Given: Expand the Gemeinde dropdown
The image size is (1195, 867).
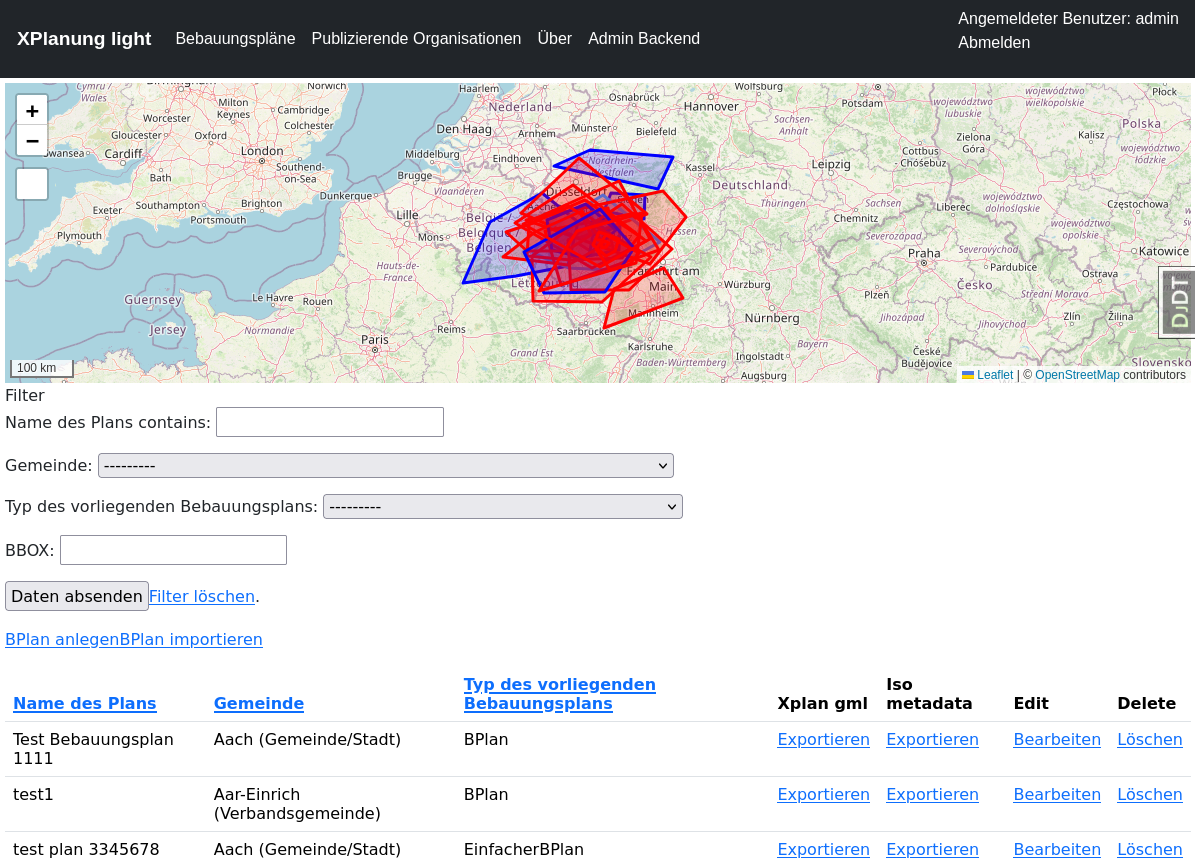Looking at the screenshot, I should pos(386,465).
